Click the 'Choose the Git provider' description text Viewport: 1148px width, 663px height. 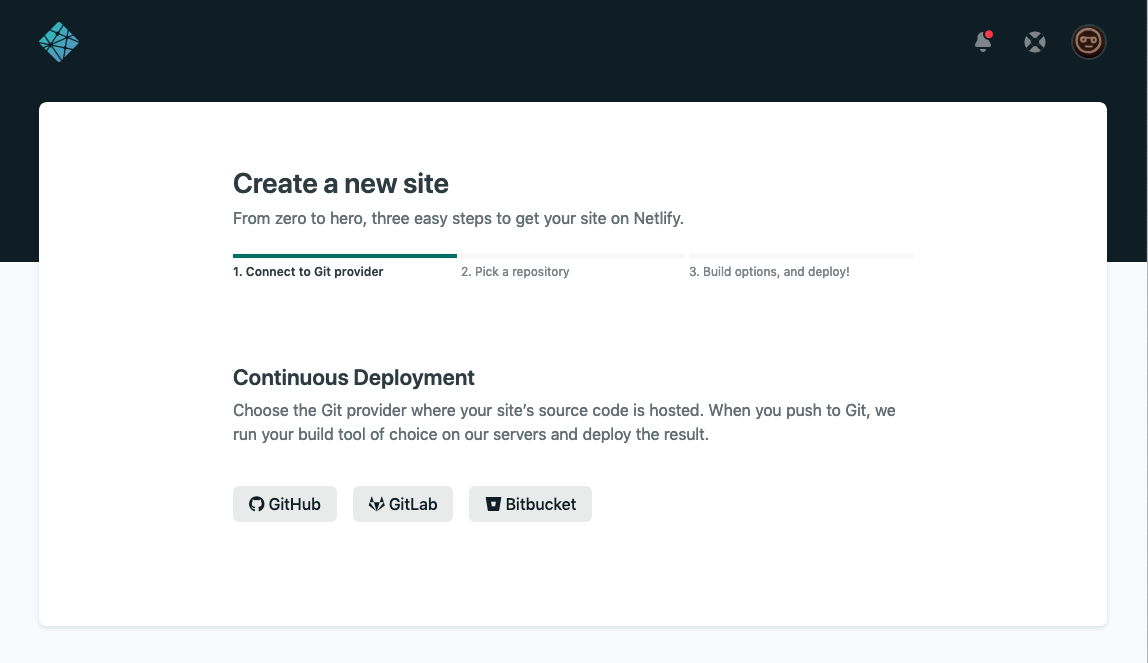click(x=564, y=422)
